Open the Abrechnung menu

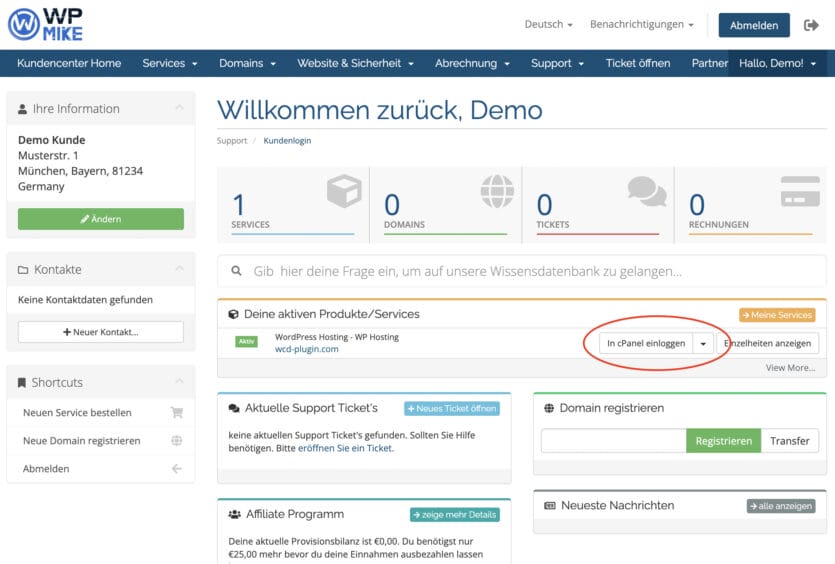[x=472, y=63]
